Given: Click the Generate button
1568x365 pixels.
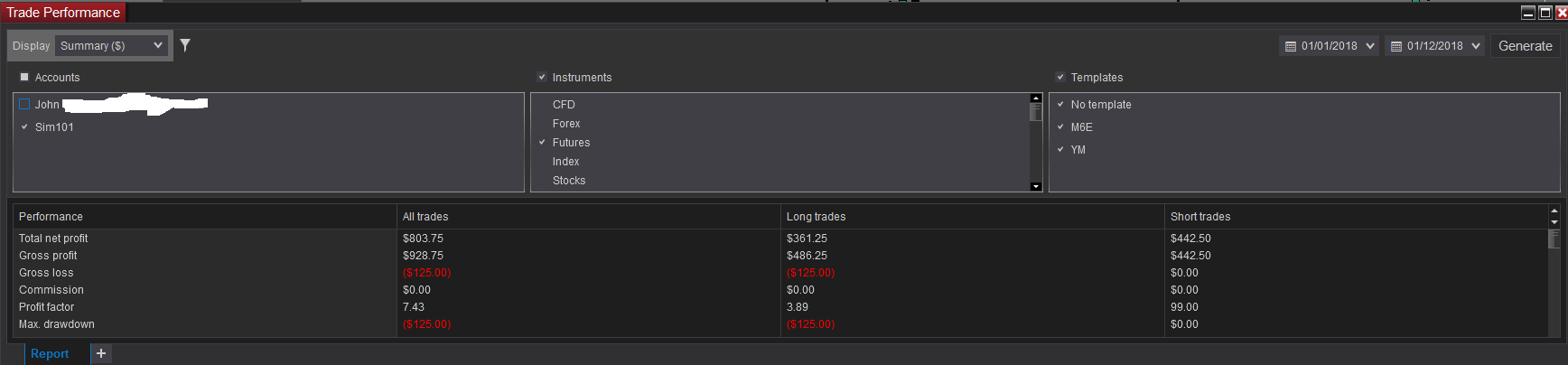Looking at the screenshot, I should pos(1526,46).
